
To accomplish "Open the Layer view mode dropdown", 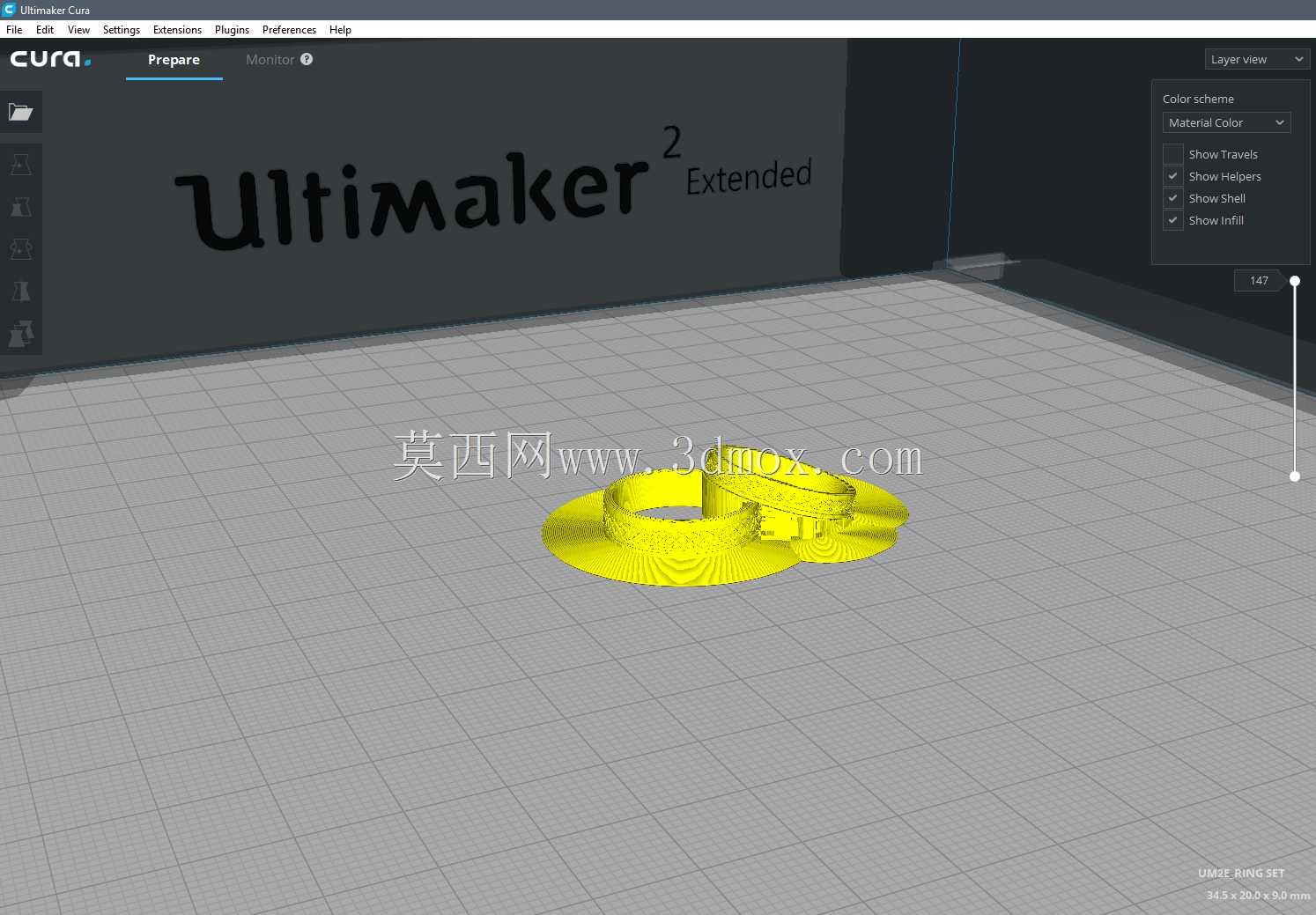I will [x=1257, y=59].
